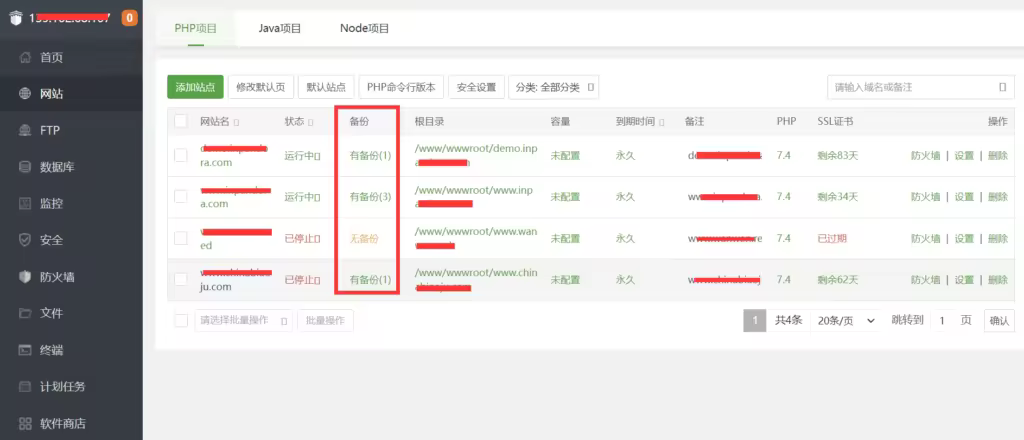Screen dimensions: 1024x440
Task: Click the 跳转到 page number field
Action: (942, 321)
